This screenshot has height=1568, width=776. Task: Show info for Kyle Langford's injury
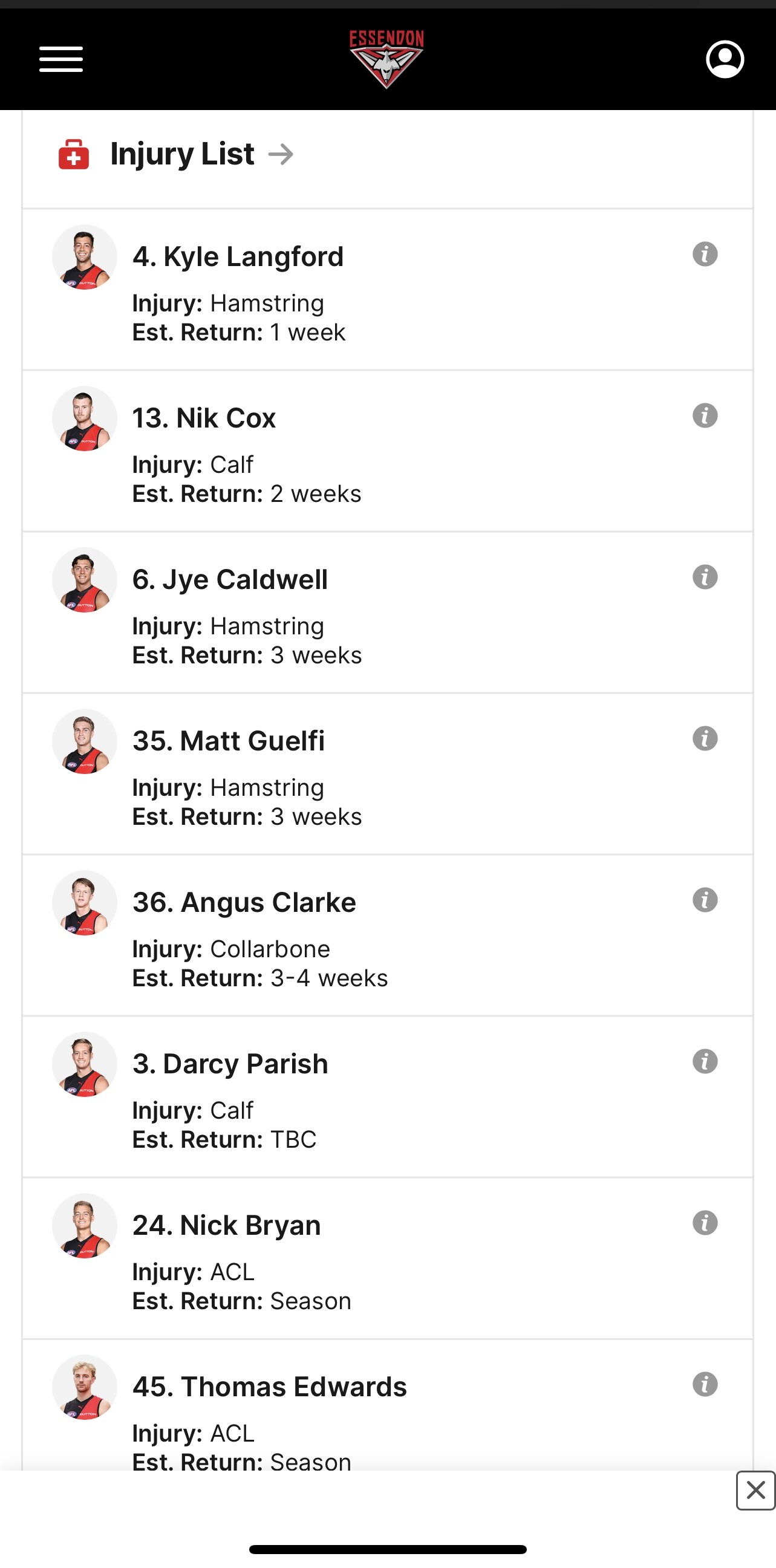(x=705, y=255)
